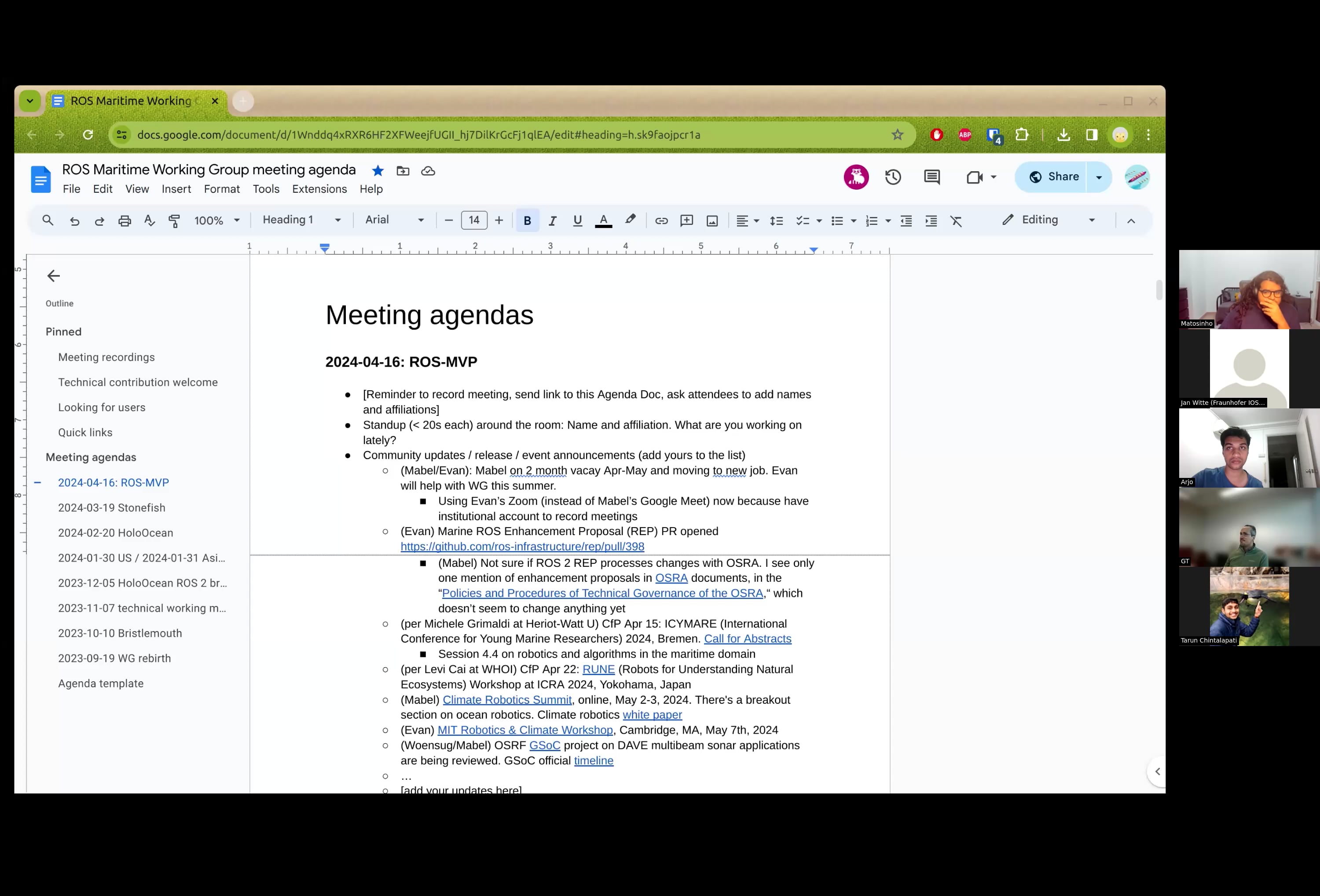Click the search menus magnifier icon
This screenshot has width=1320, height=896.
pyautogui.click(x=48, y=220)
